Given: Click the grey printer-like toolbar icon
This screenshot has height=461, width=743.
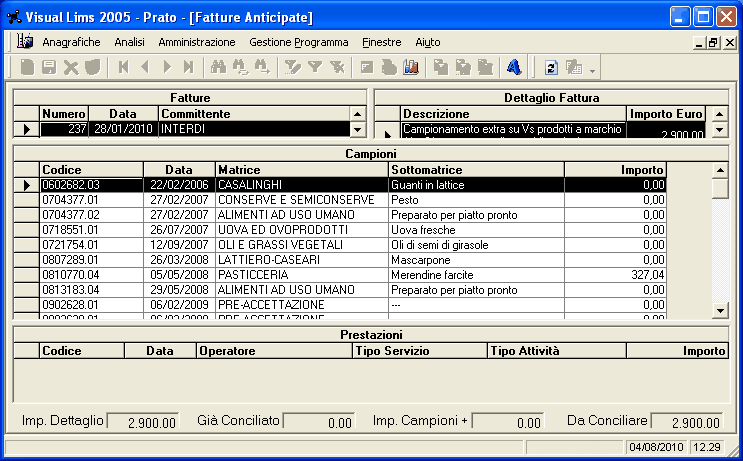Looking at the screenshot, I should [389, 67].
